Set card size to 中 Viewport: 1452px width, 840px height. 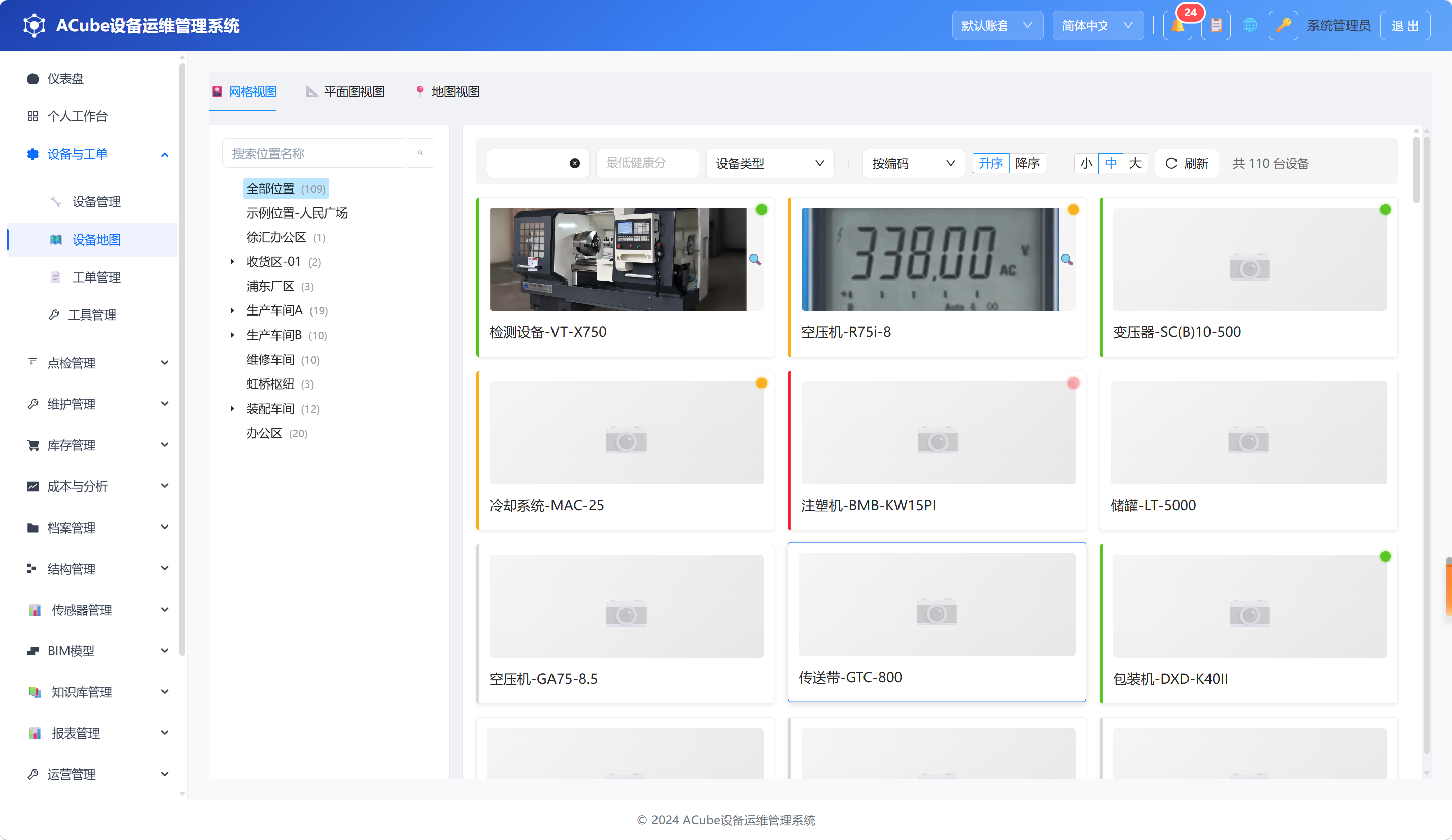[x=1111, y=164]
